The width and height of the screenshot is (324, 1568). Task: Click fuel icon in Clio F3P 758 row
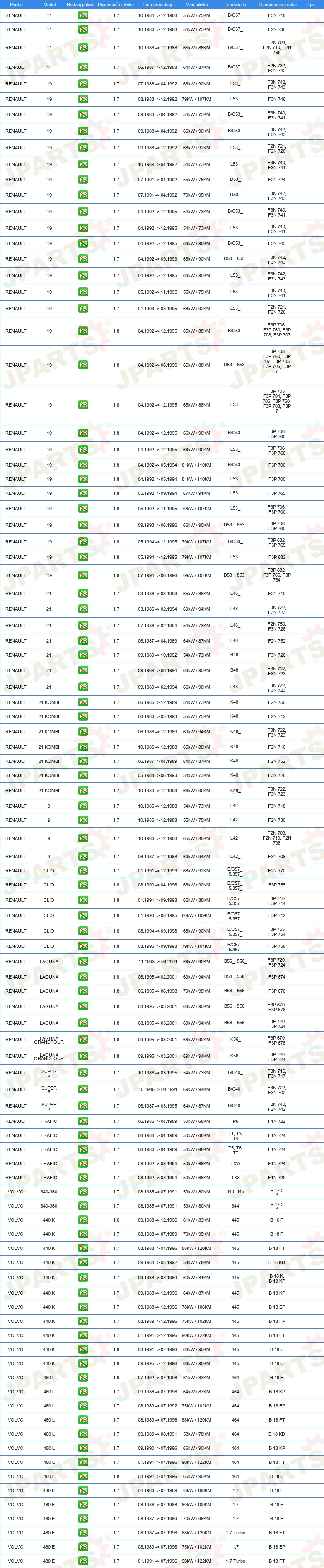[x=83, y=946]
